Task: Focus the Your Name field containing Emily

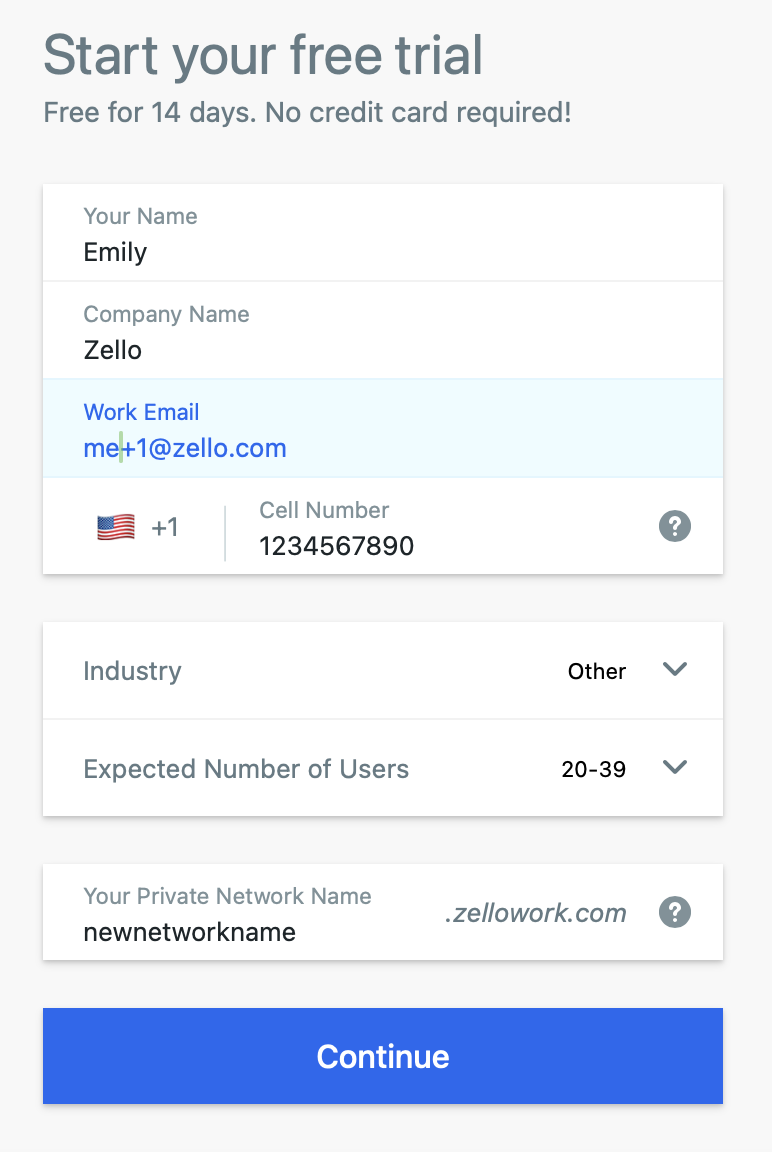Action: pyautogui.click(x=383, y=233)
